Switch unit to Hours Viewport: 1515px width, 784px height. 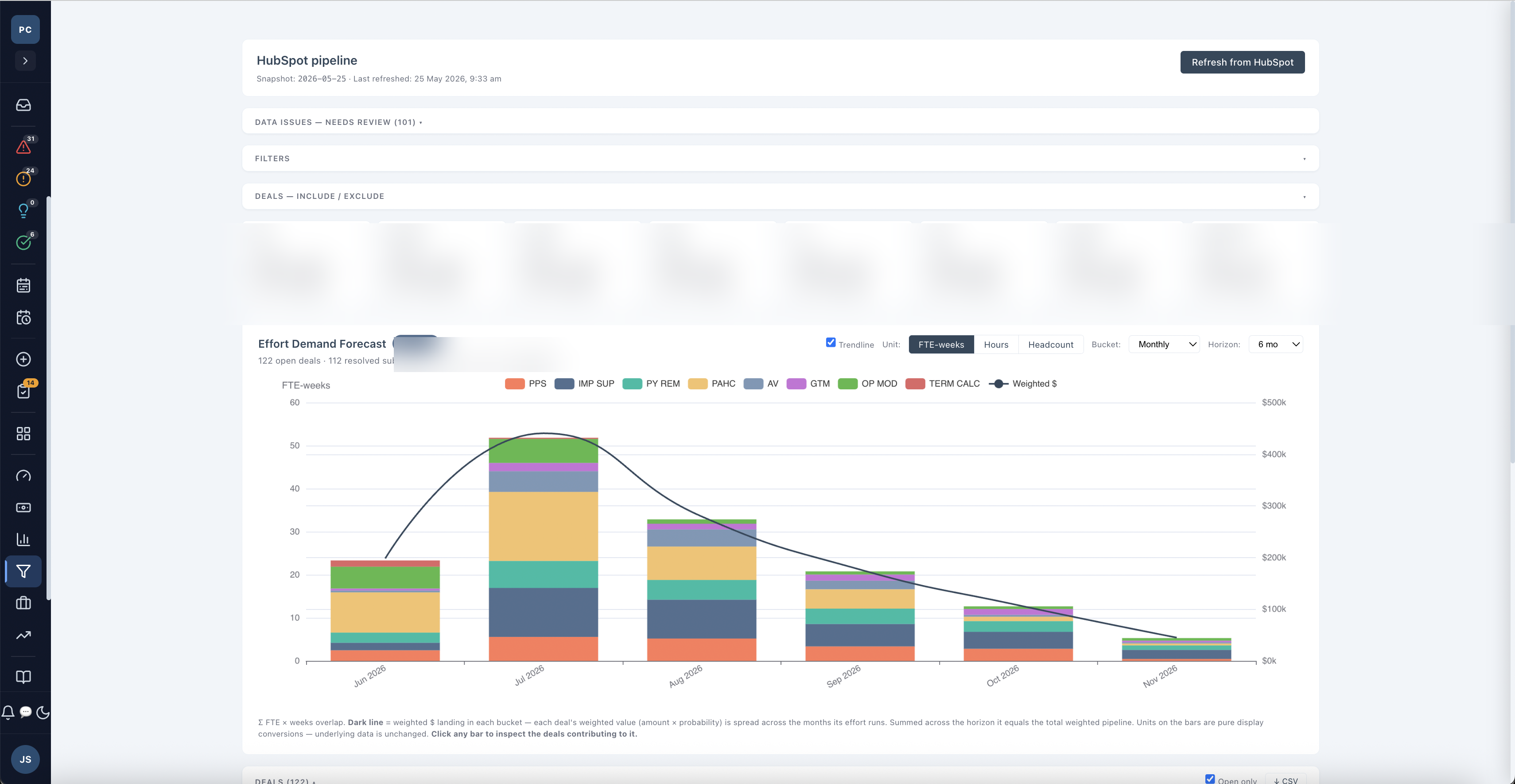point(996,345)
